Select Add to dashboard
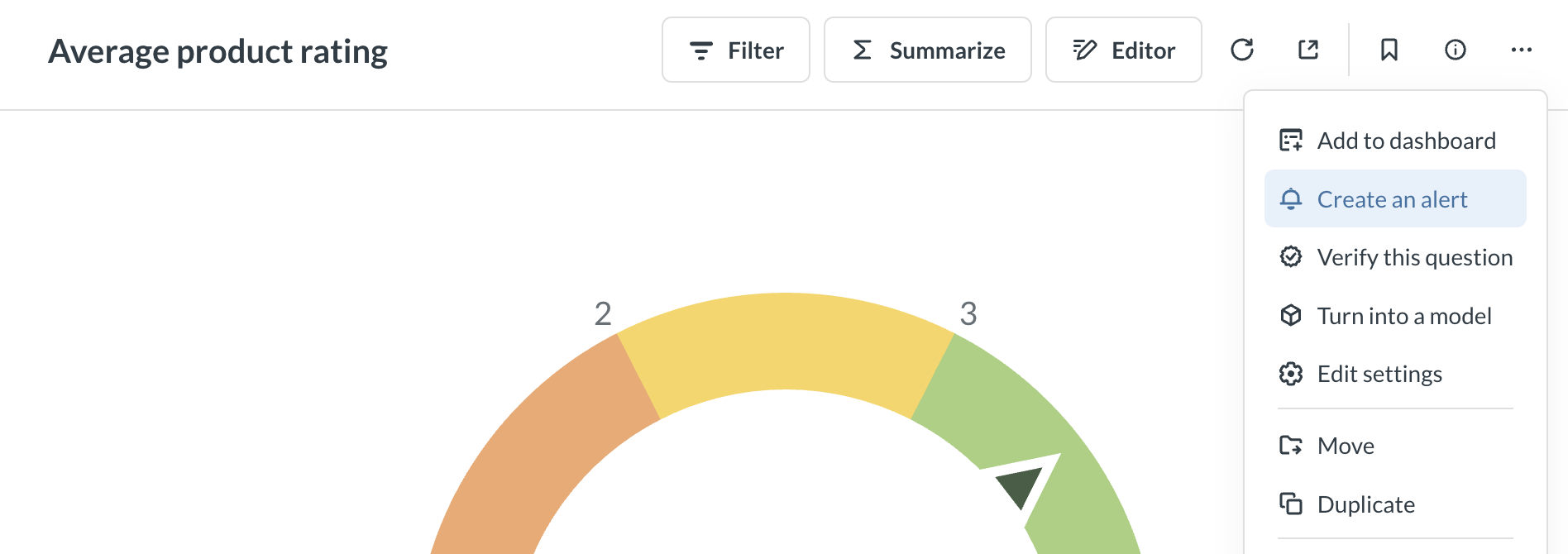 point(1406,141)
